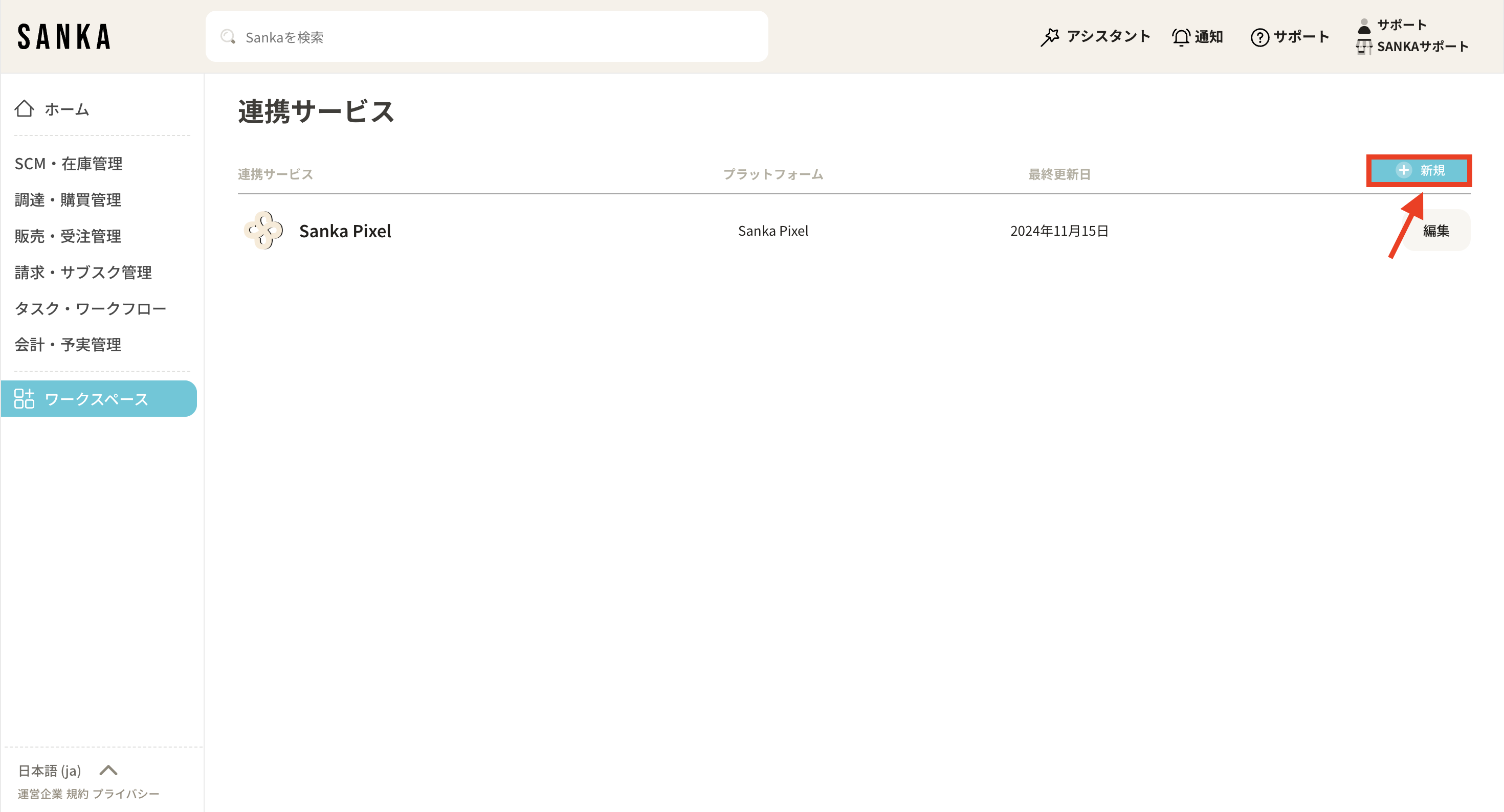Click the SANKA logo
The width and height of the screenshot is (1504, 812).
click(64, 37)
